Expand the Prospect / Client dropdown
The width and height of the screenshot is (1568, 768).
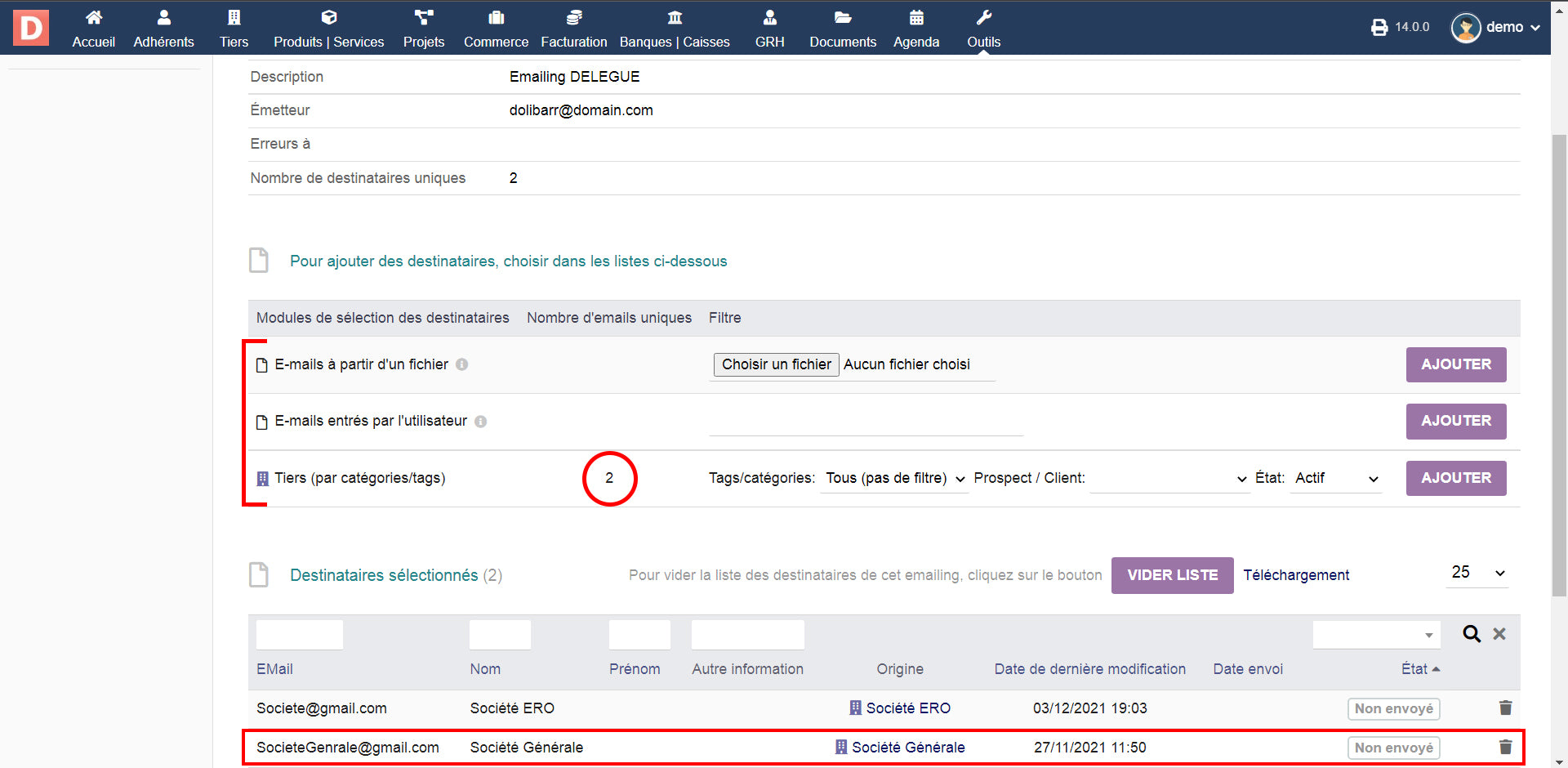pos(1169,479)
